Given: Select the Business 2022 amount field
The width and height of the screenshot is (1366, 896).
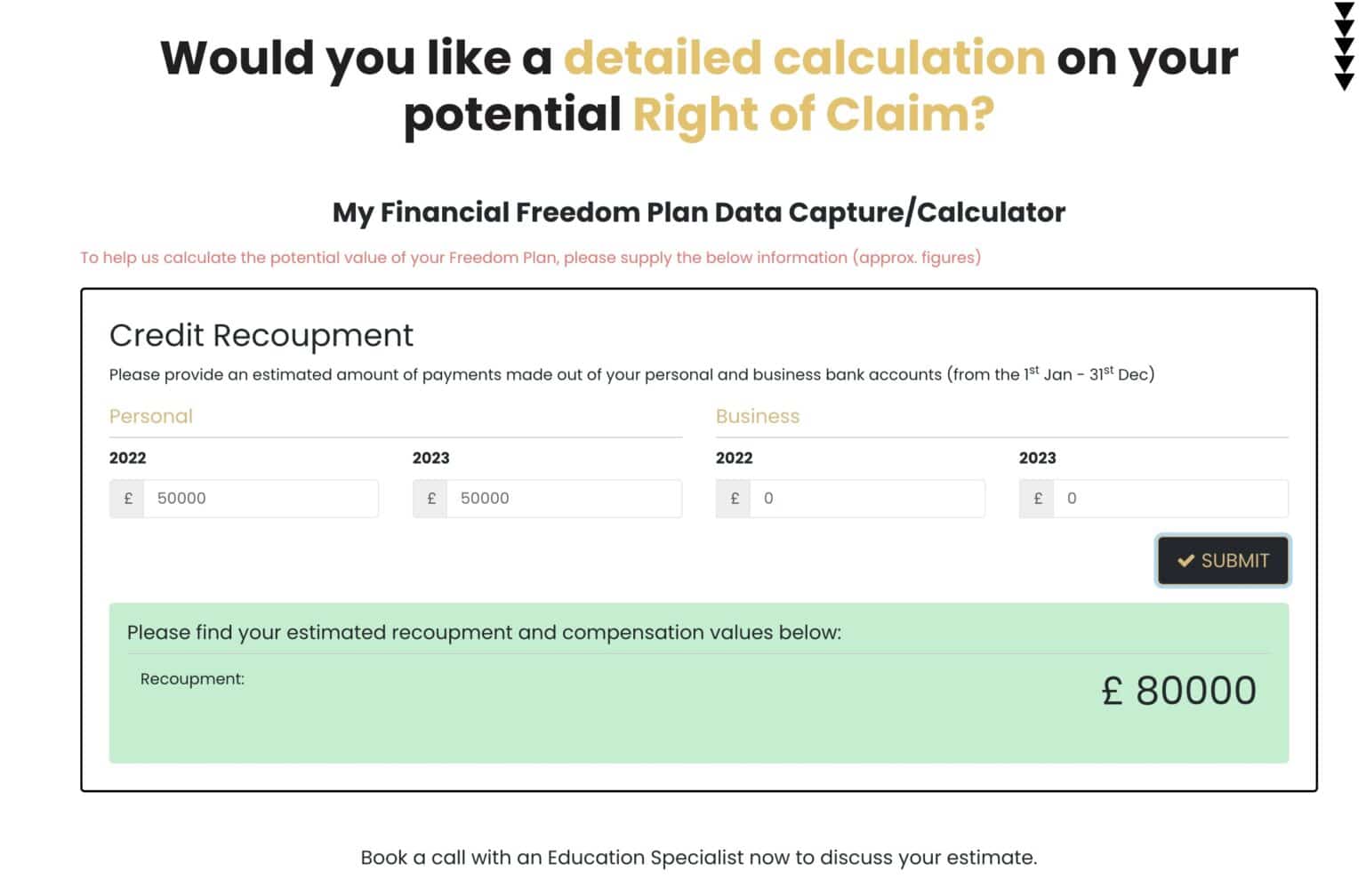Looking at the screenshot, I should tap(867, 499).
